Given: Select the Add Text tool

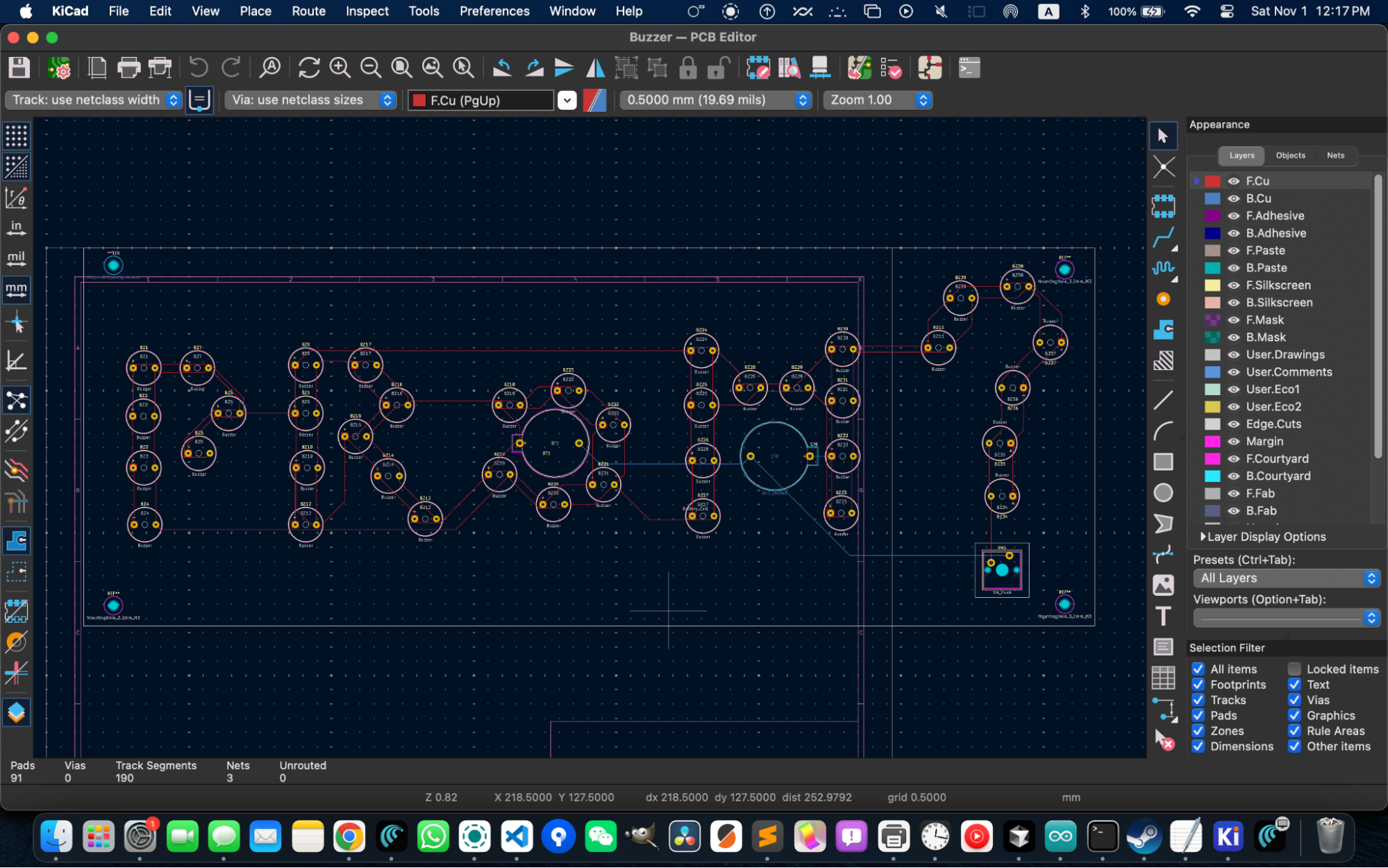Looking at the screenshot, I should point(1163,617).
